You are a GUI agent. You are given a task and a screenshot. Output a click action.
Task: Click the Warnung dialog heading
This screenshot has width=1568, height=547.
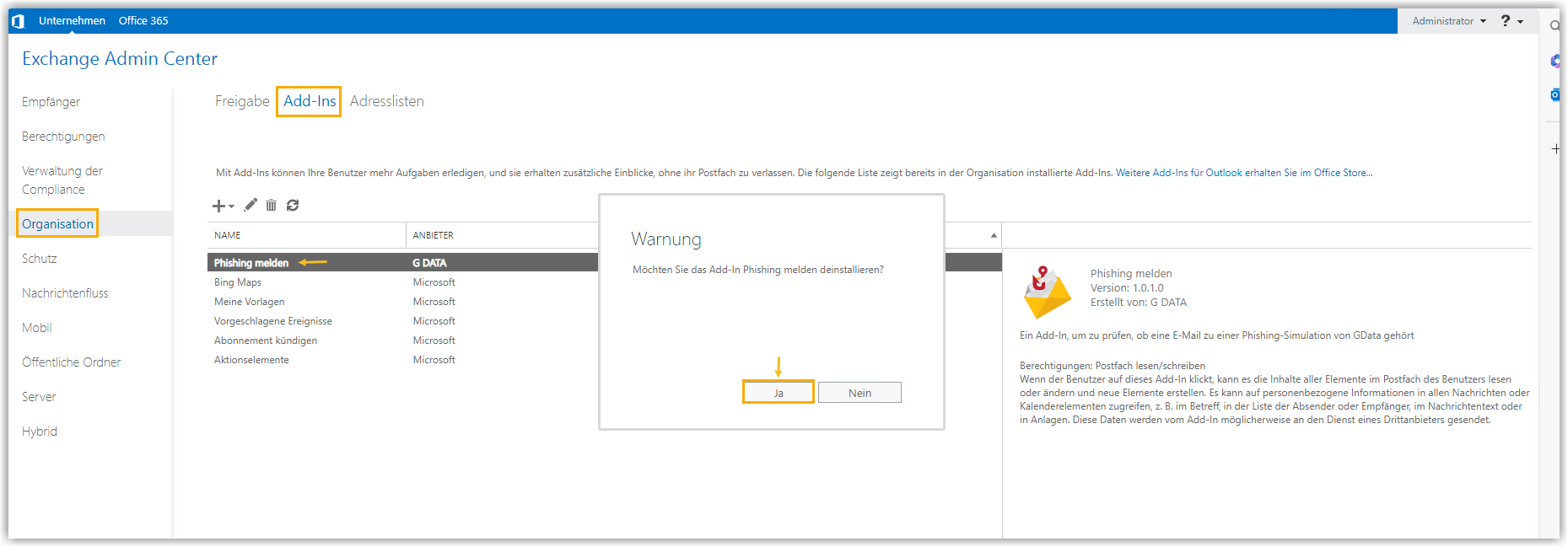(666, 239)
